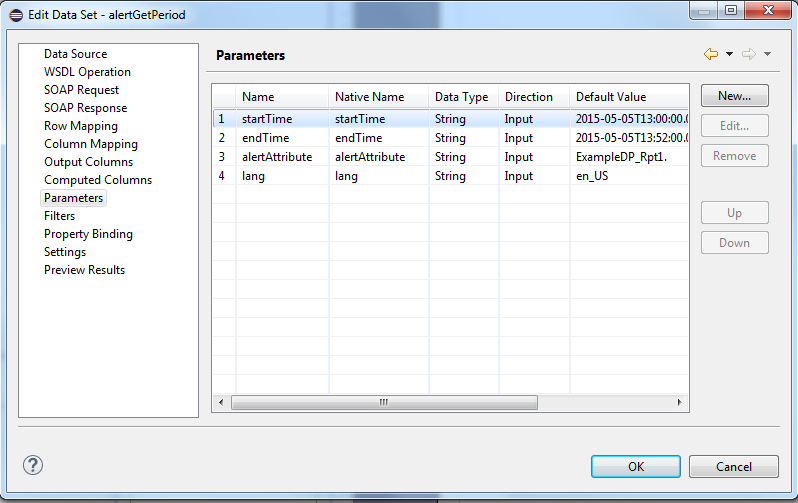Select the startTime parameter row

[x=267, y=119]
